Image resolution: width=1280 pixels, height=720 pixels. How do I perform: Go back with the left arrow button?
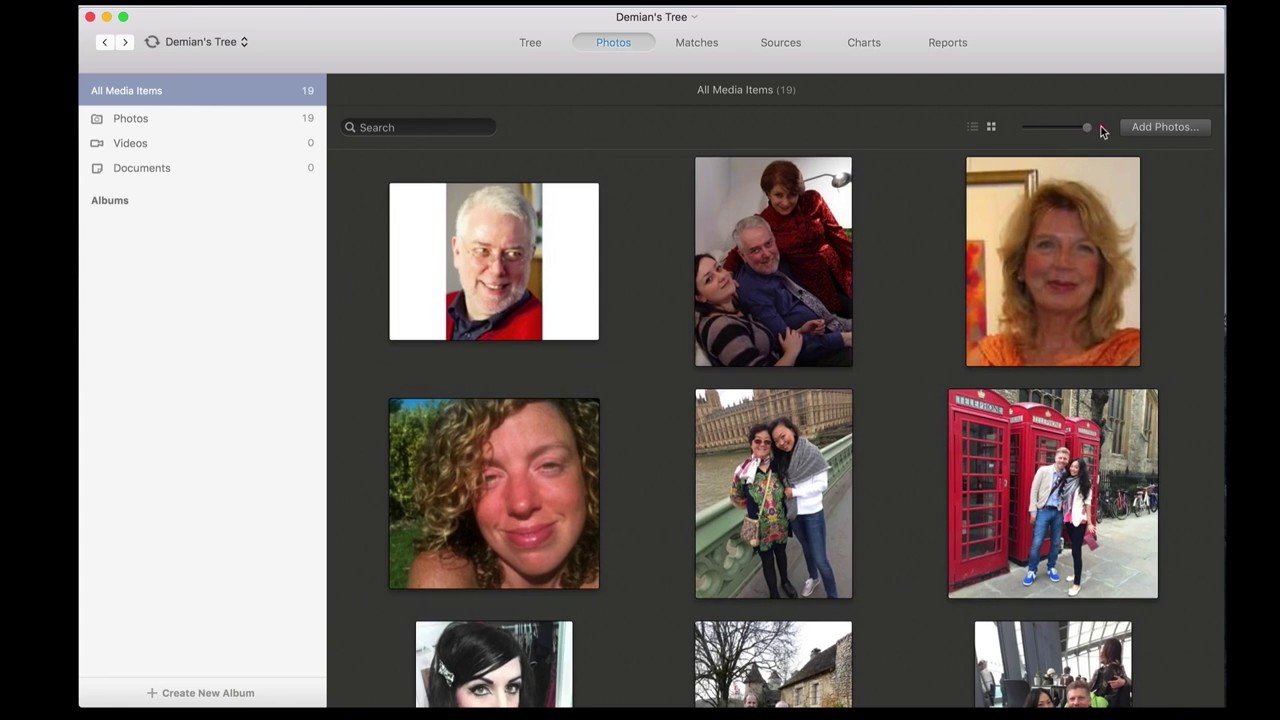point(104,42)
